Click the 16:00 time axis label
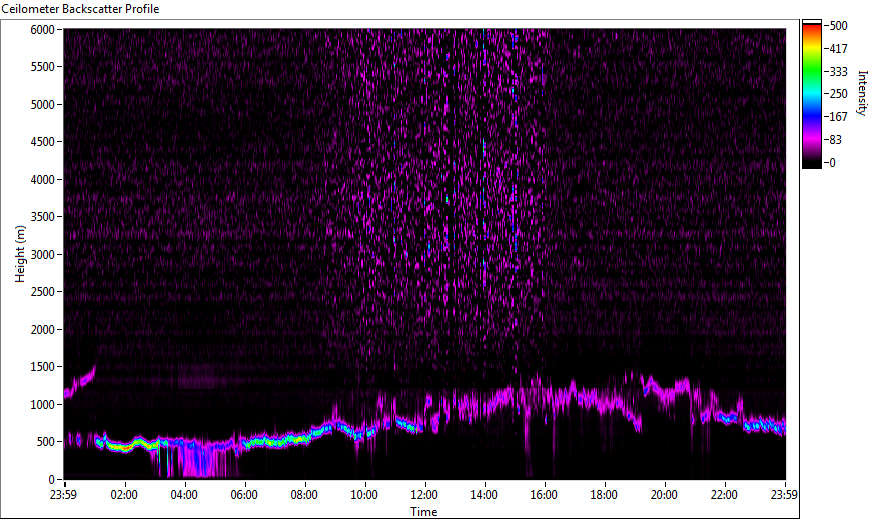This screenshot has height=519, width=872. [x=544, y=495]
